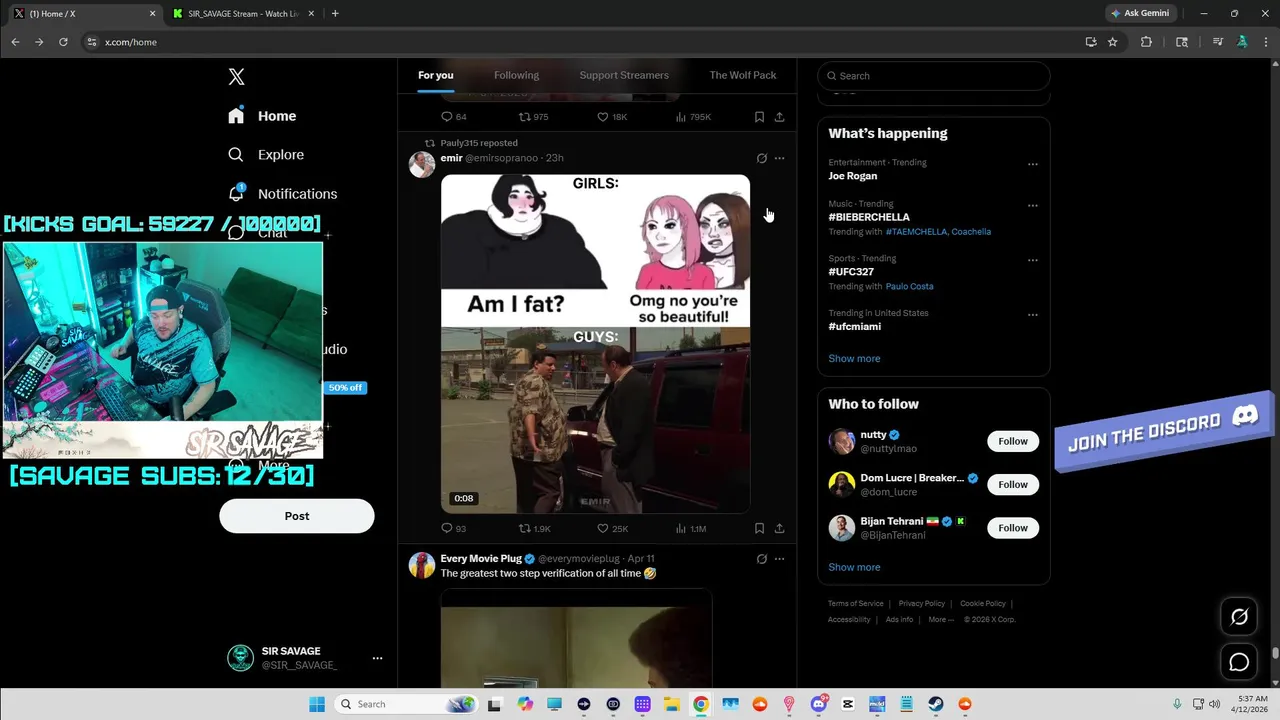This screenshot has height=720, width=1280.
Task: Open more menu on emir's post
Action: tap(779, 158)
